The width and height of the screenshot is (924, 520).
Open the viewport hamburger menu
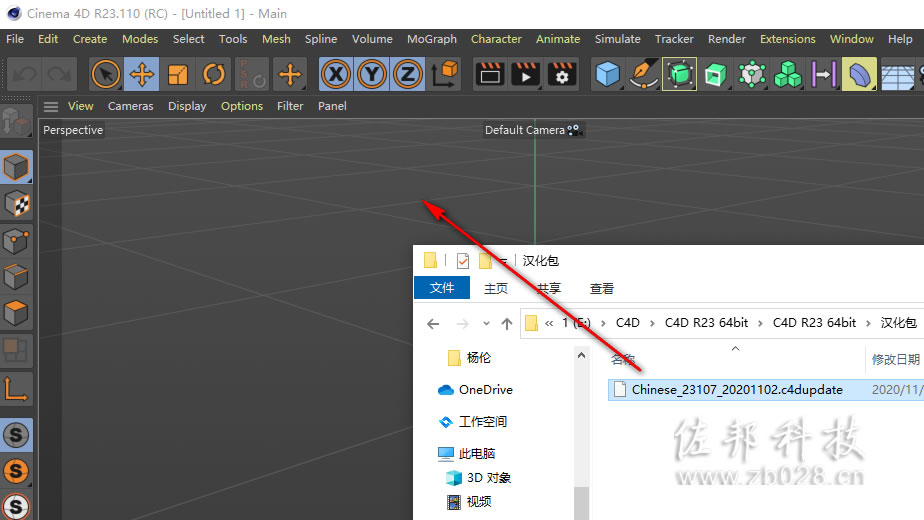[51, 107]
